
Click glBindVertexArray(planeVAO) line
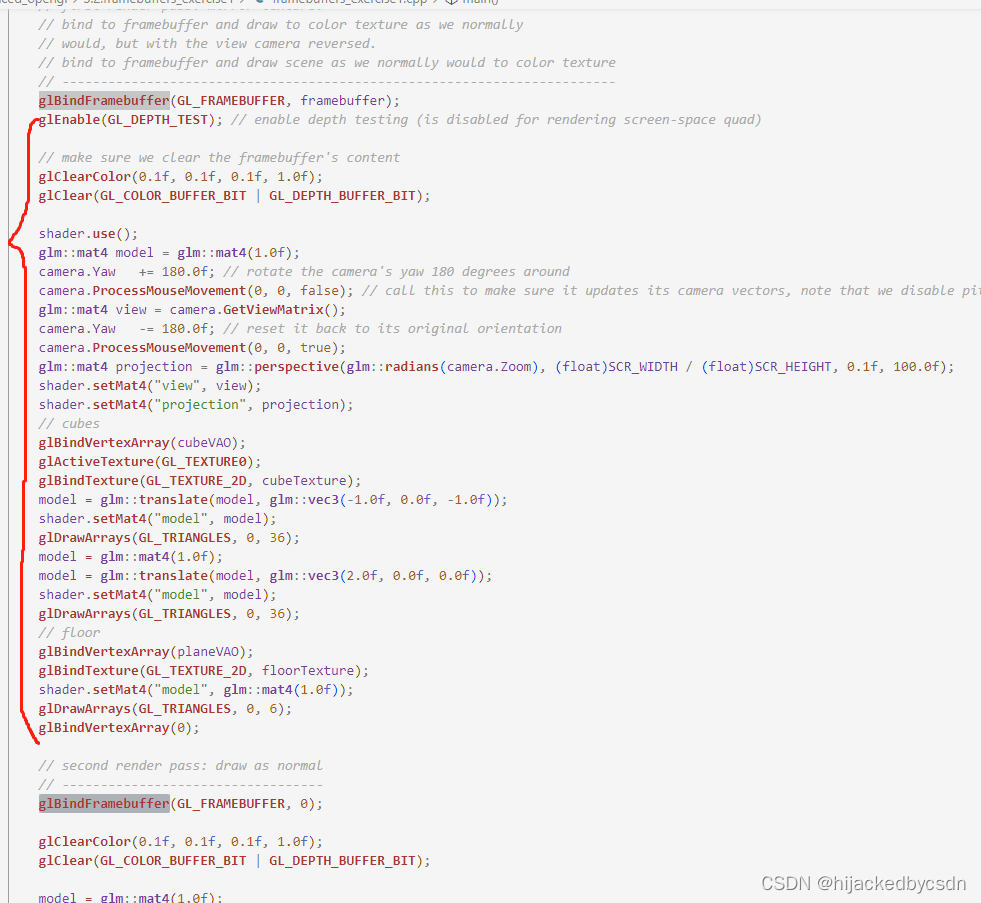146,652
